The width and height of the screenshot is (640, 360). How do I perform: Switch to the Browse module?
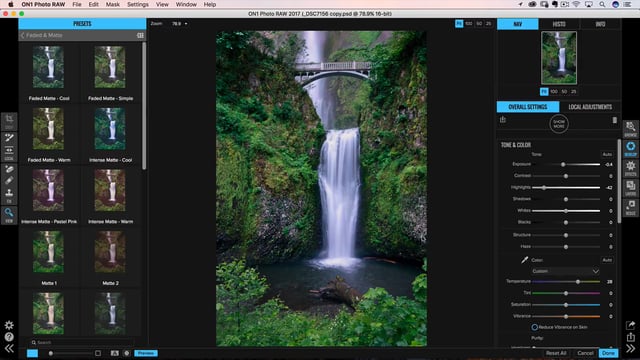[x=631, y=128]
